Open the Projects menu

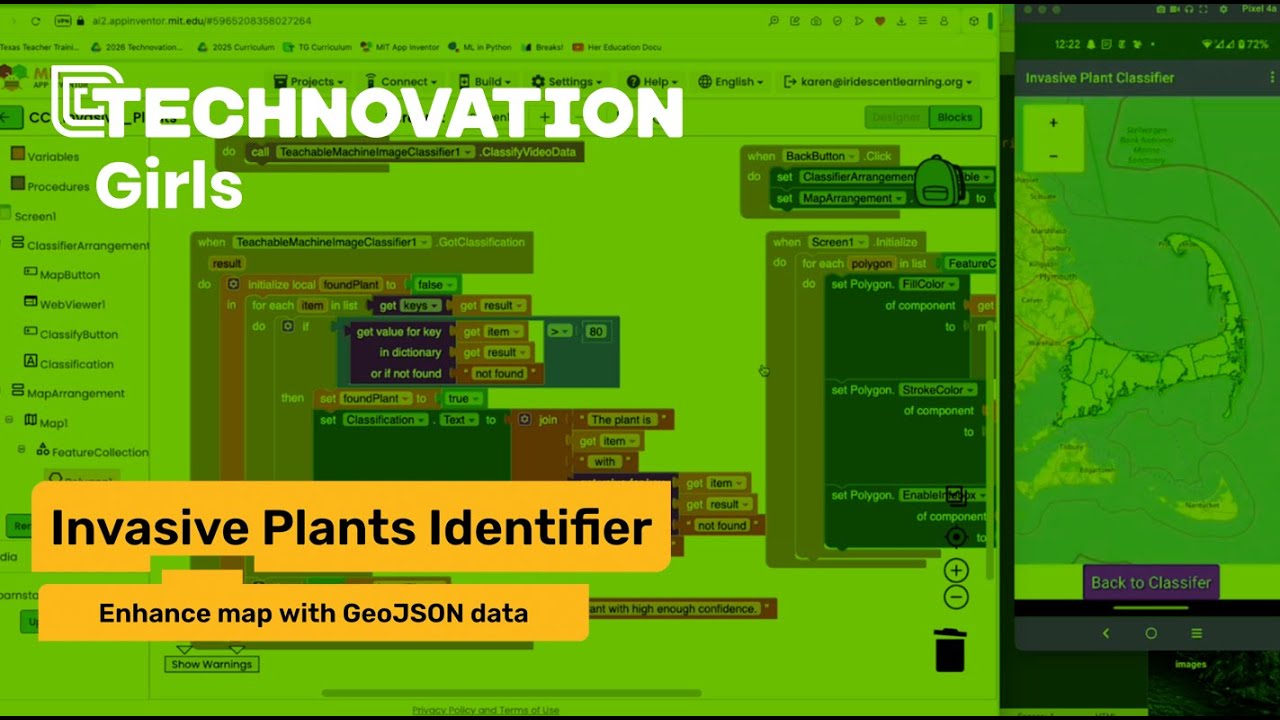point(310,82)
